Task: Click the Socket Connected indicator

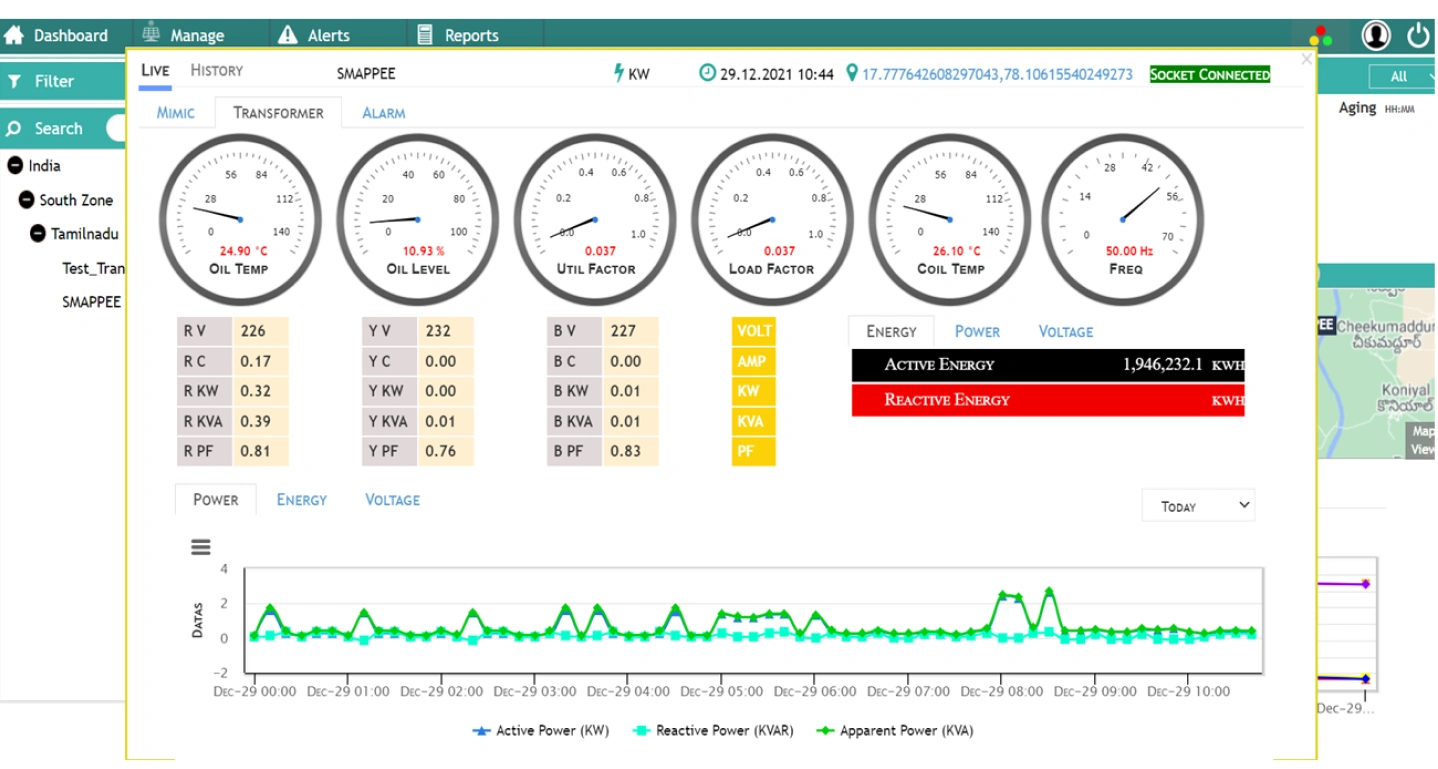Action: click(1209, 73)
